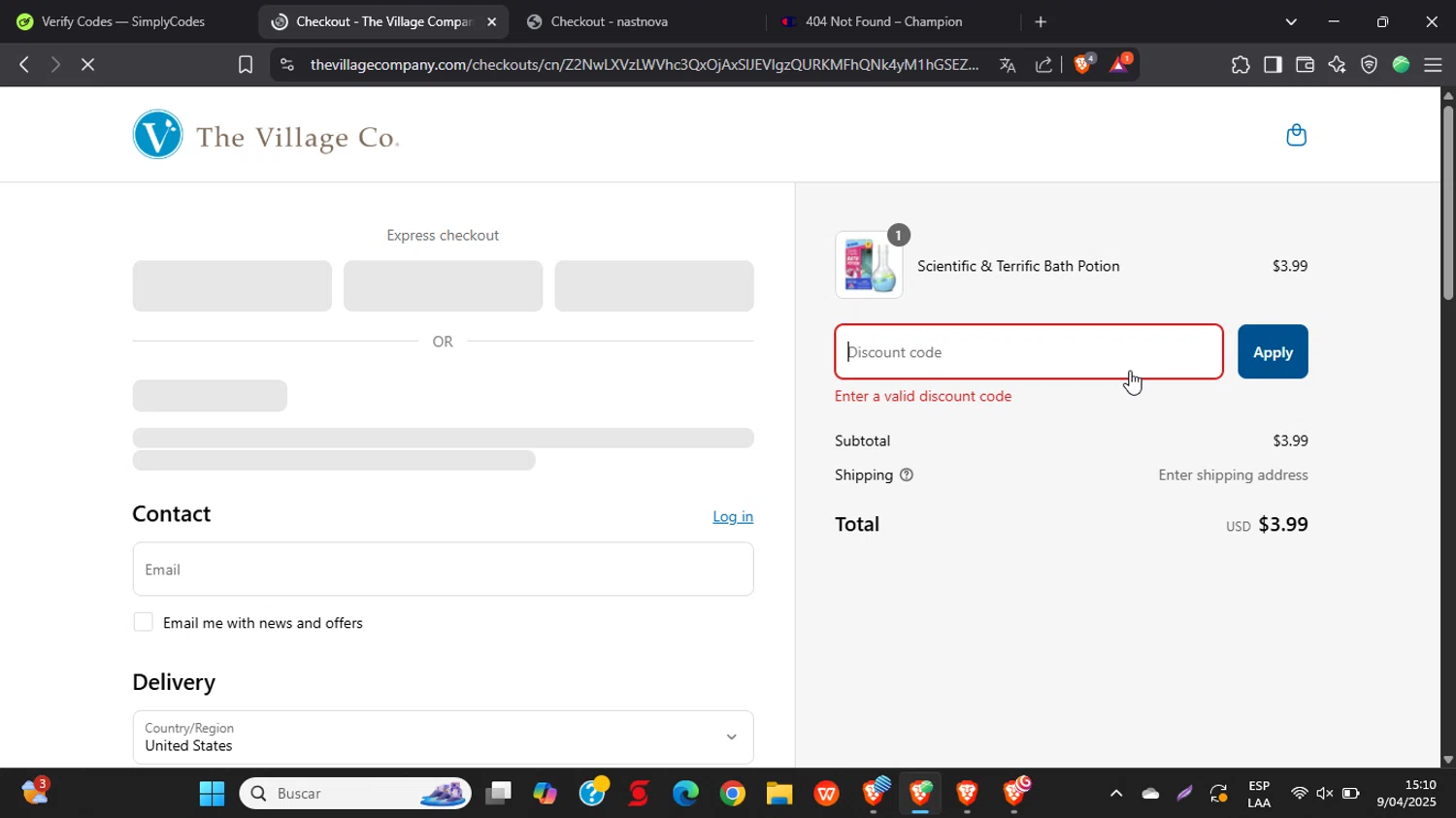This screenshot has height=818, width=1456.
Task: Click the green profile avatar icon
Action: tap(1401, 65)
